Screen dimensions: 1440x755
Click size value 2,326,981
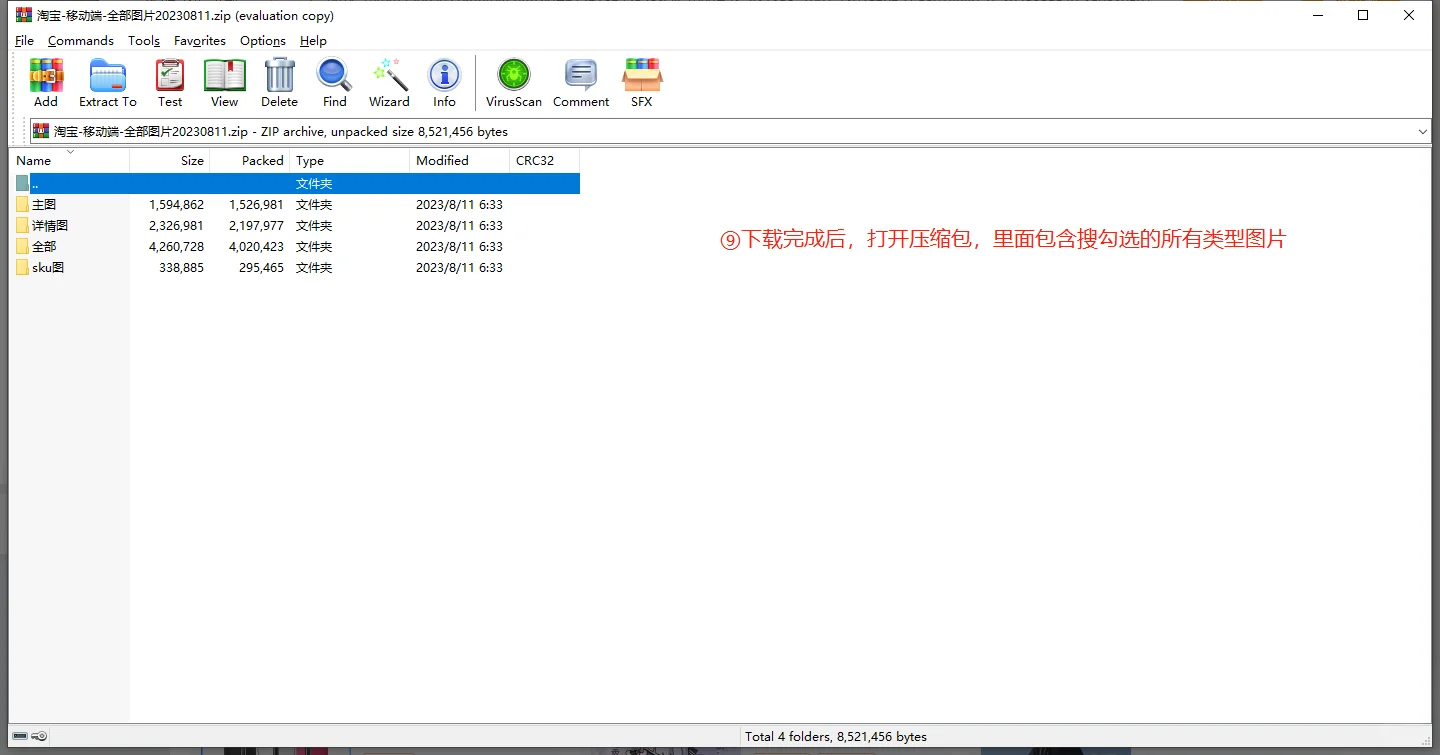176,226
